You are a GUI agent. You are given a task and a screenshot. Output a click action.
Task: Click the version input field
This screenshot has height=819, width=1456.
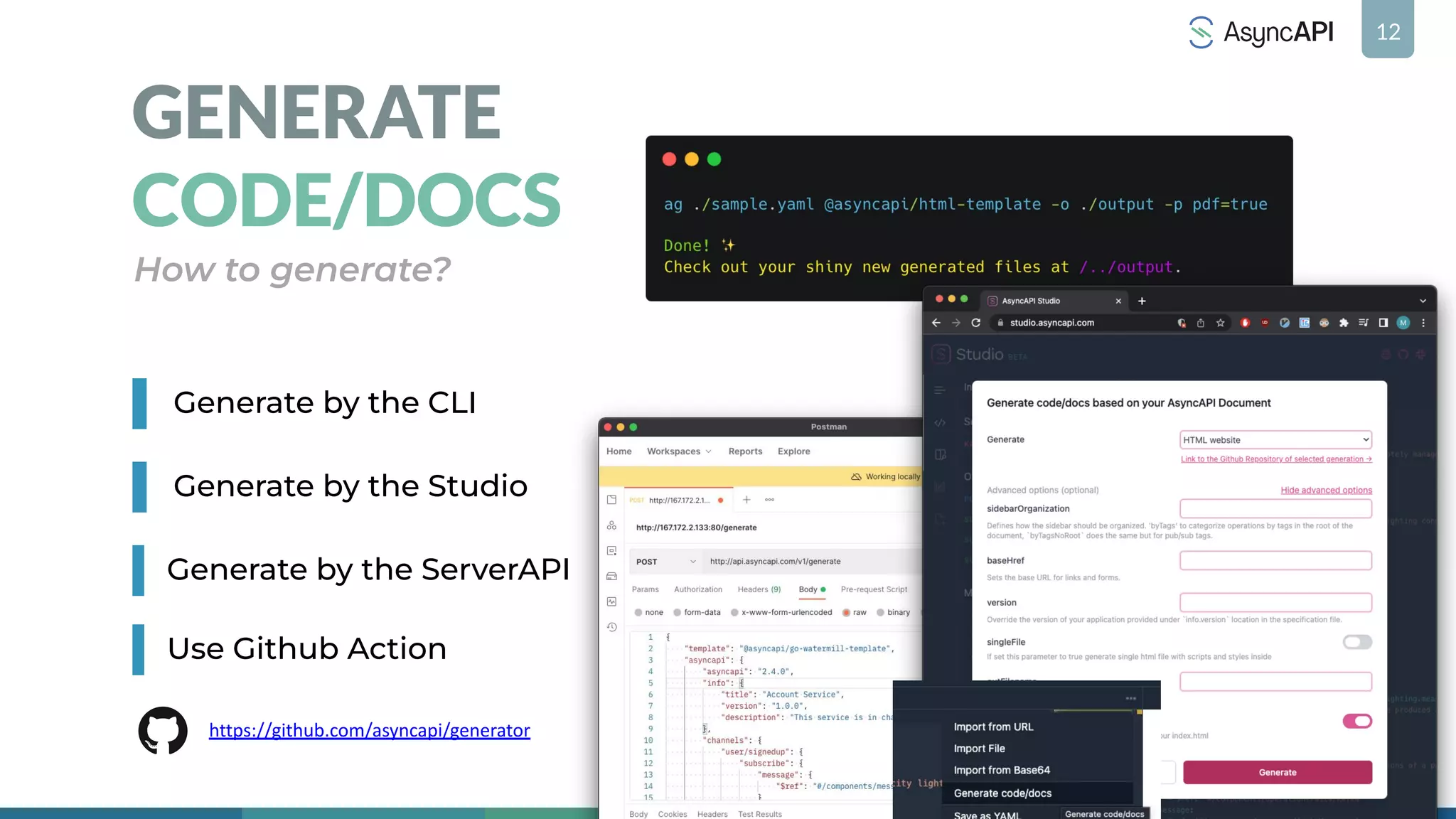tap(1275, 602)
